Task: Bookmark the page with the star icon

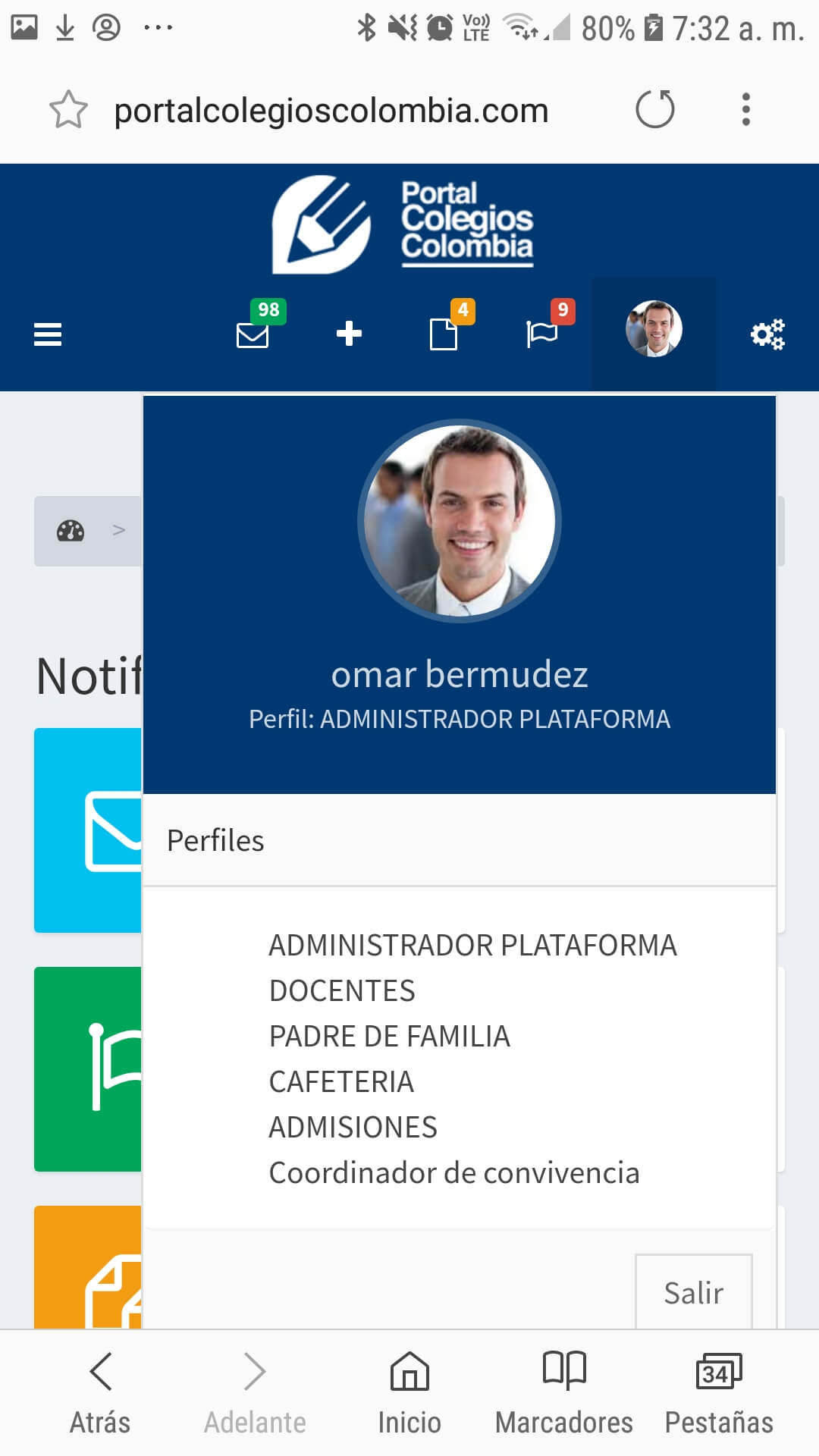Action: click(68, 110)
